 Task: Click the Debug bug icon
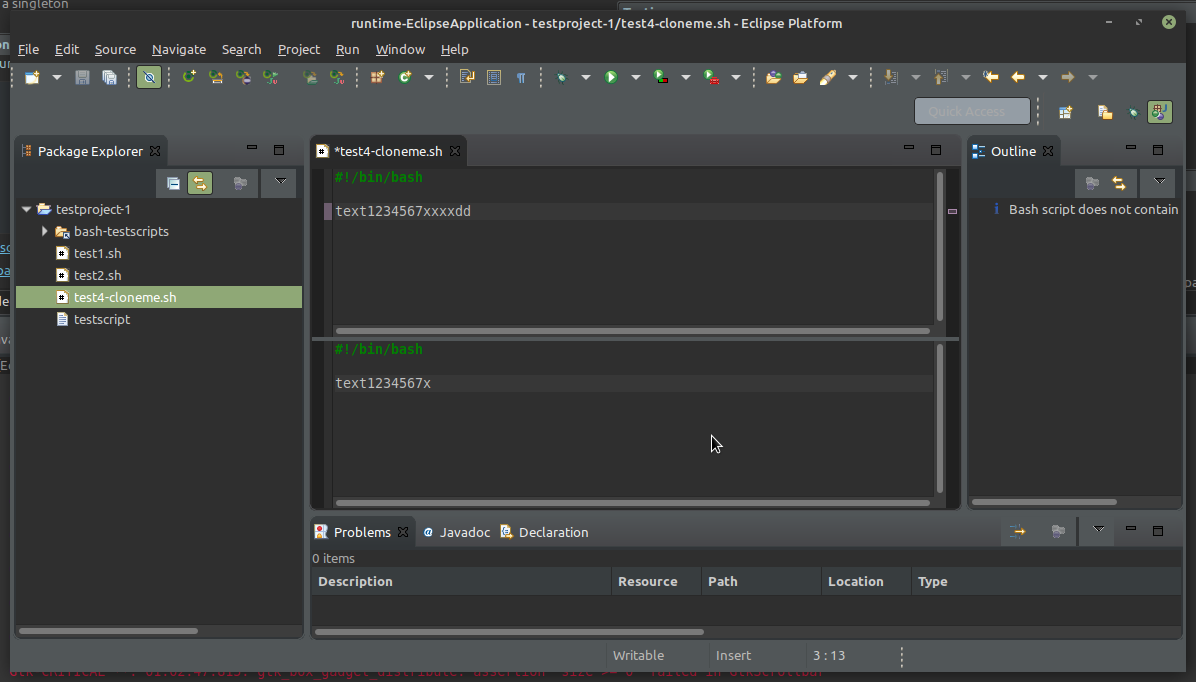click(562, 77)
